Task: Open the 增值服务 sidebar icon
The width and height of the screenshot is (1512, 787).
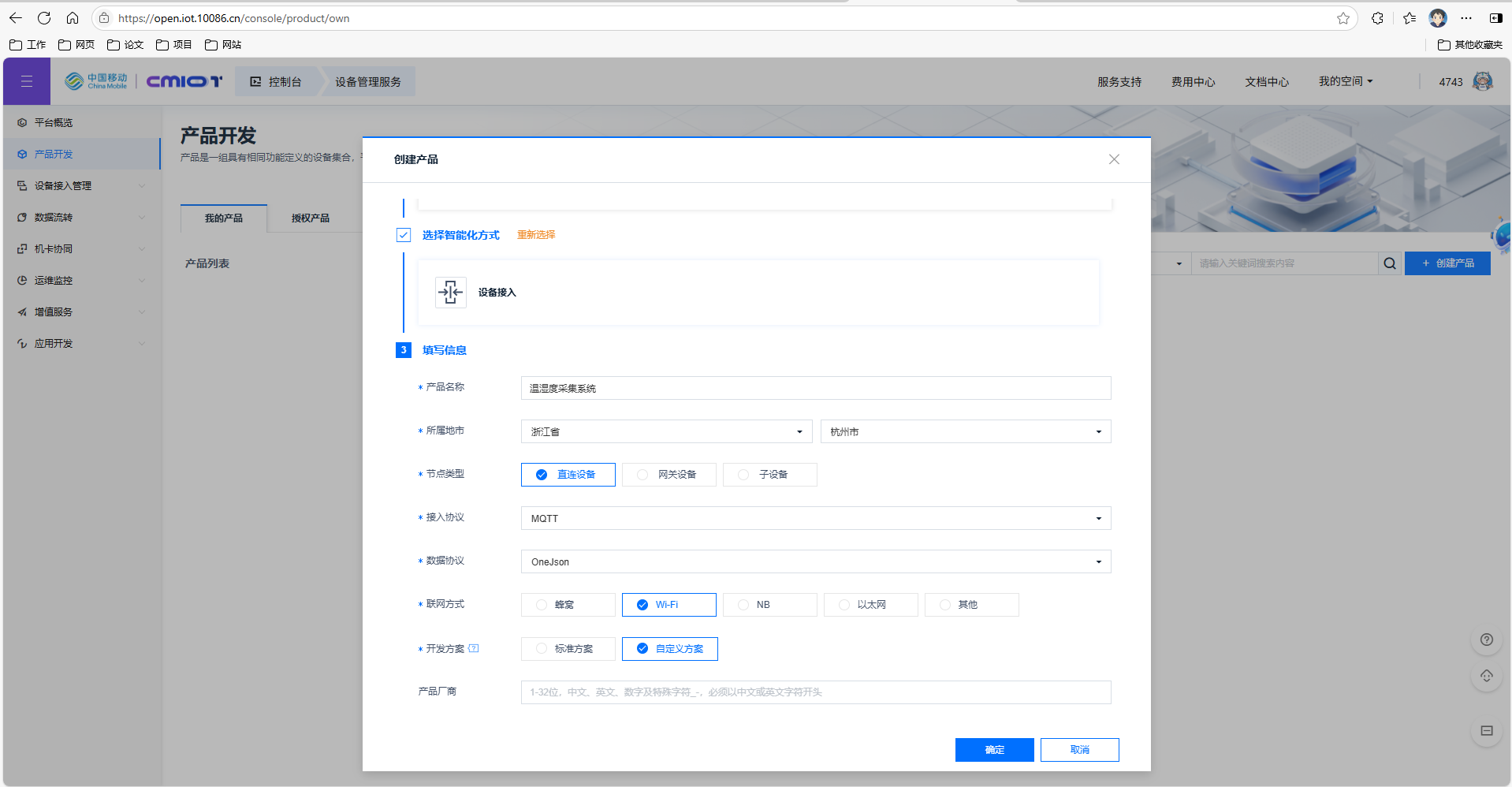Action: (21, 311)
